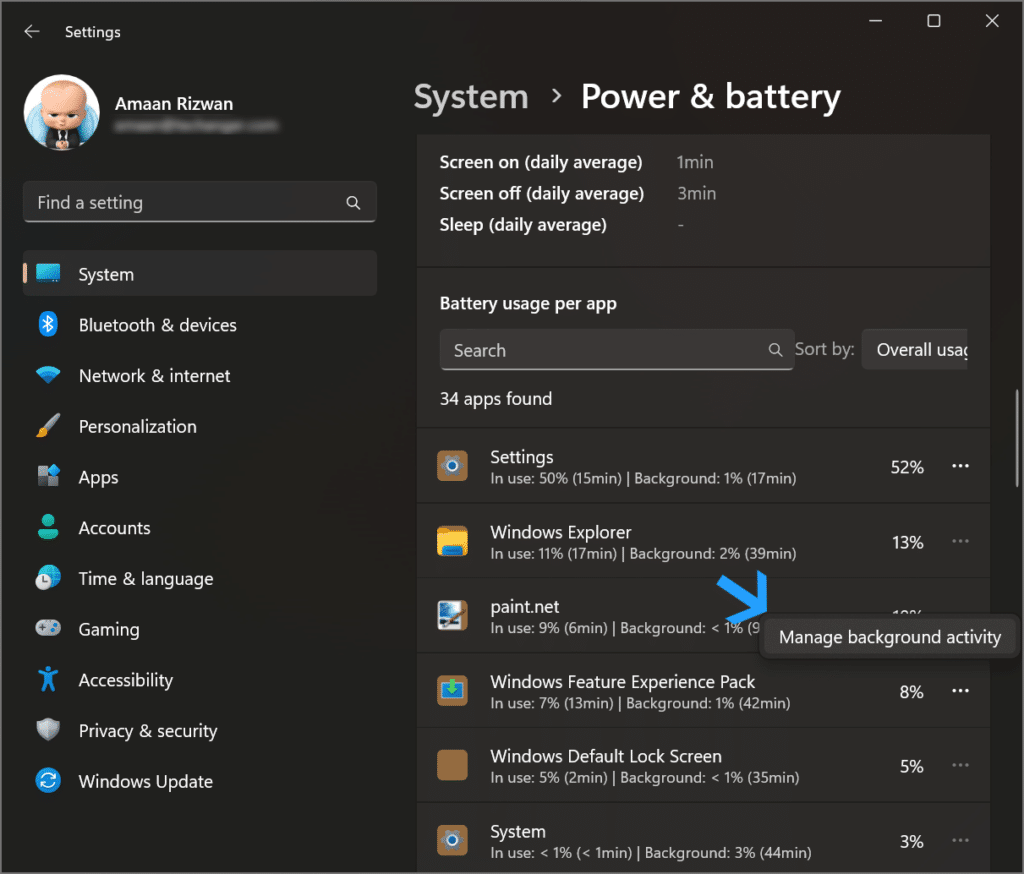Screen dimensions: 1024x874
Task: Select the Amaan Rizwan account name
Action: point(174,104)
